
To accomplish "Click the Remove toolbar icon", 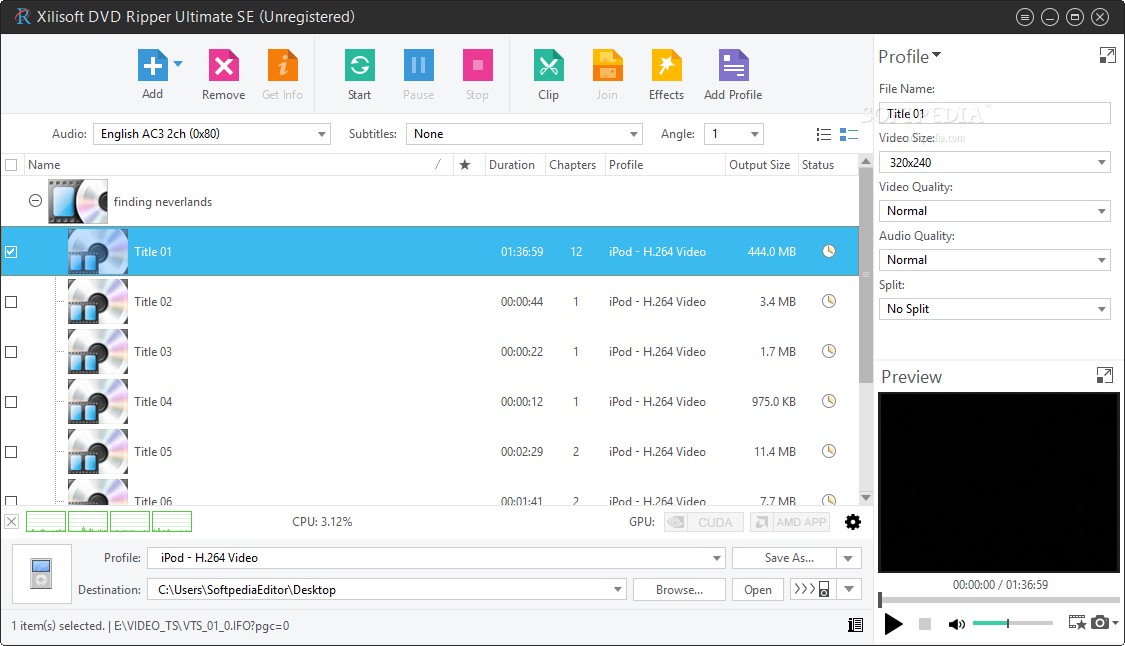I will coord(223,67).
